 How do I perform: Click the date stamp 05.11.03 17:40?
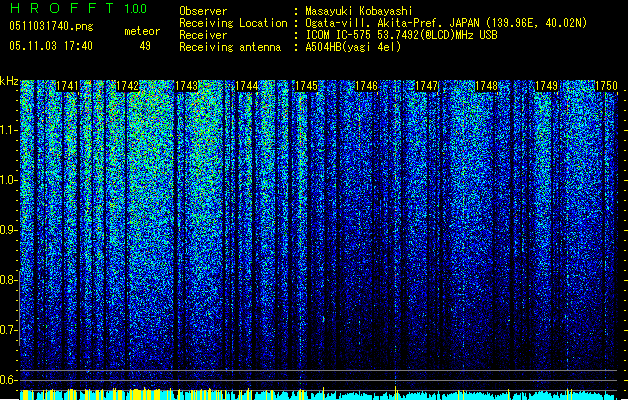(51, 46)
